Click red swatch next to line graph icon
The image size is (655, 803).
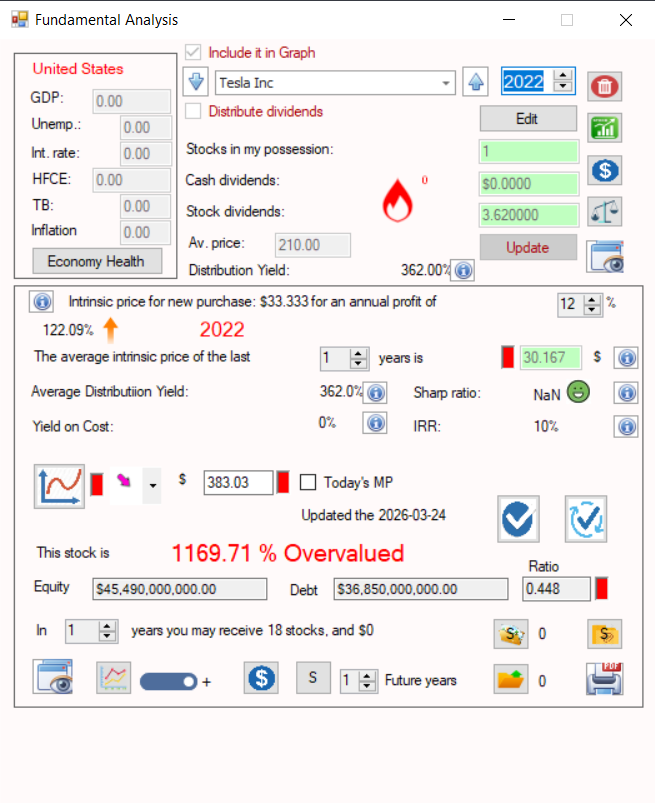click(97, 484)
